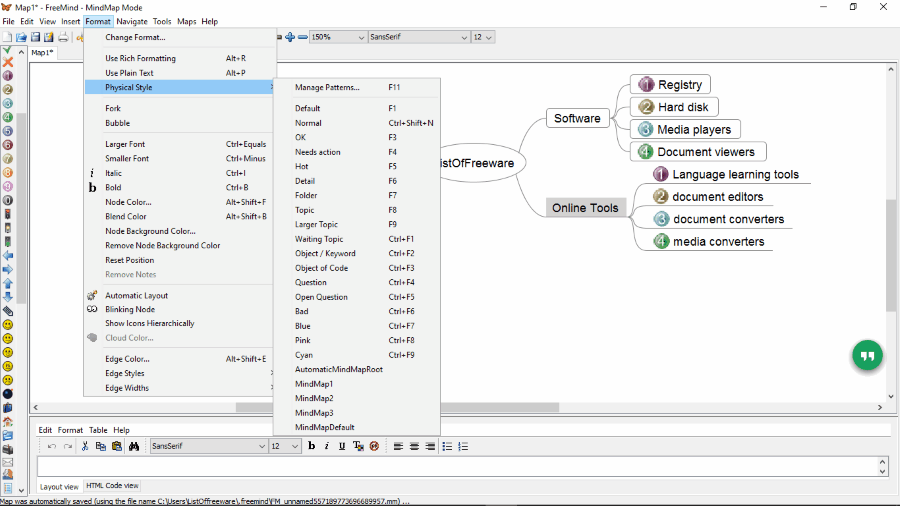The height and width of the screenshot is (506, 900).
Task: Insert a bulleted list in note editor
Action: tap(447, 446)
